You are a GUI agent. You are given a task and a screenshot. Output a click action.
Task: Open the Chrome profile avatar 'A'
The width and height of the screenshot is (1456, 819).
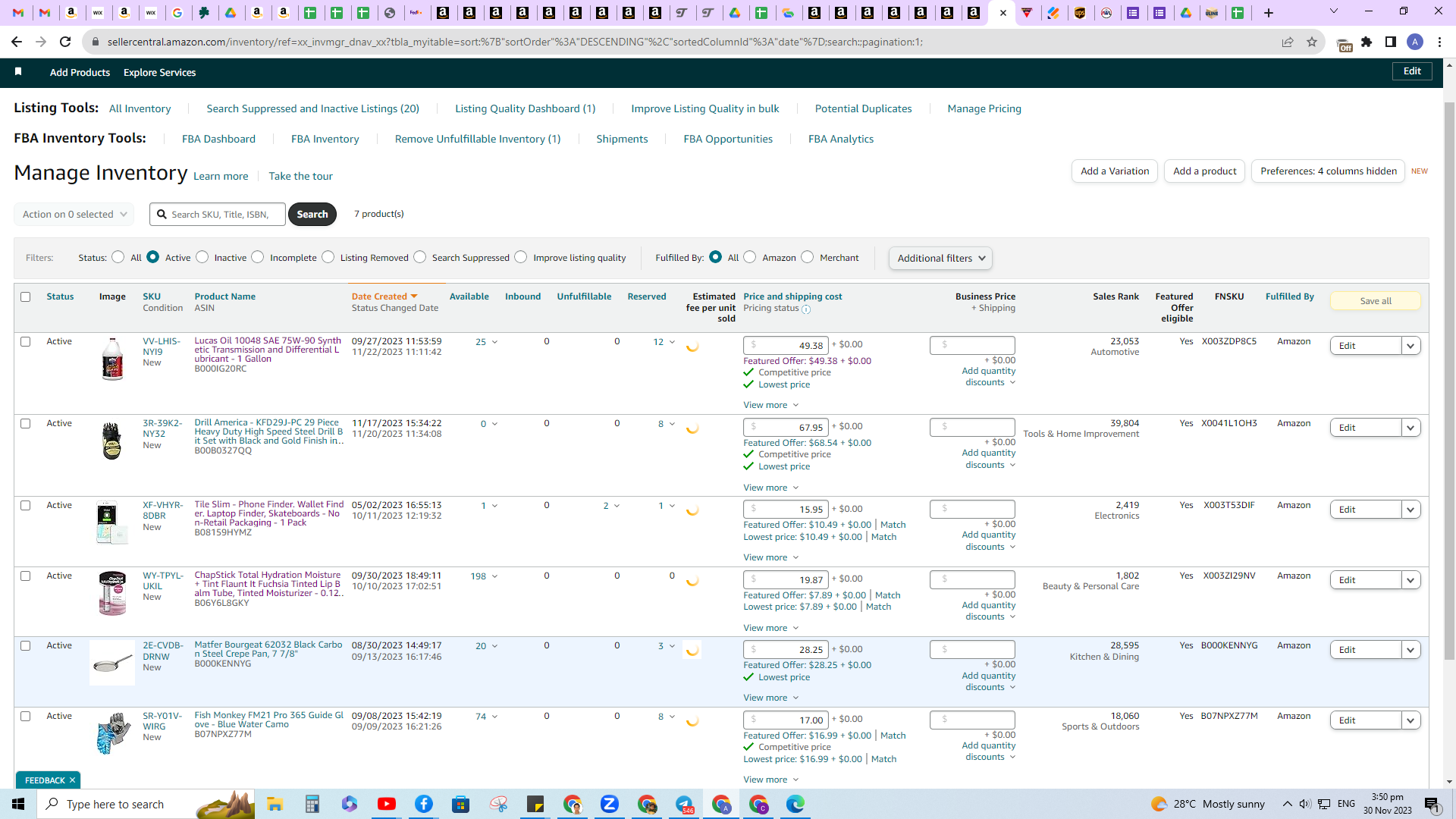click(x=1415, y=42)
